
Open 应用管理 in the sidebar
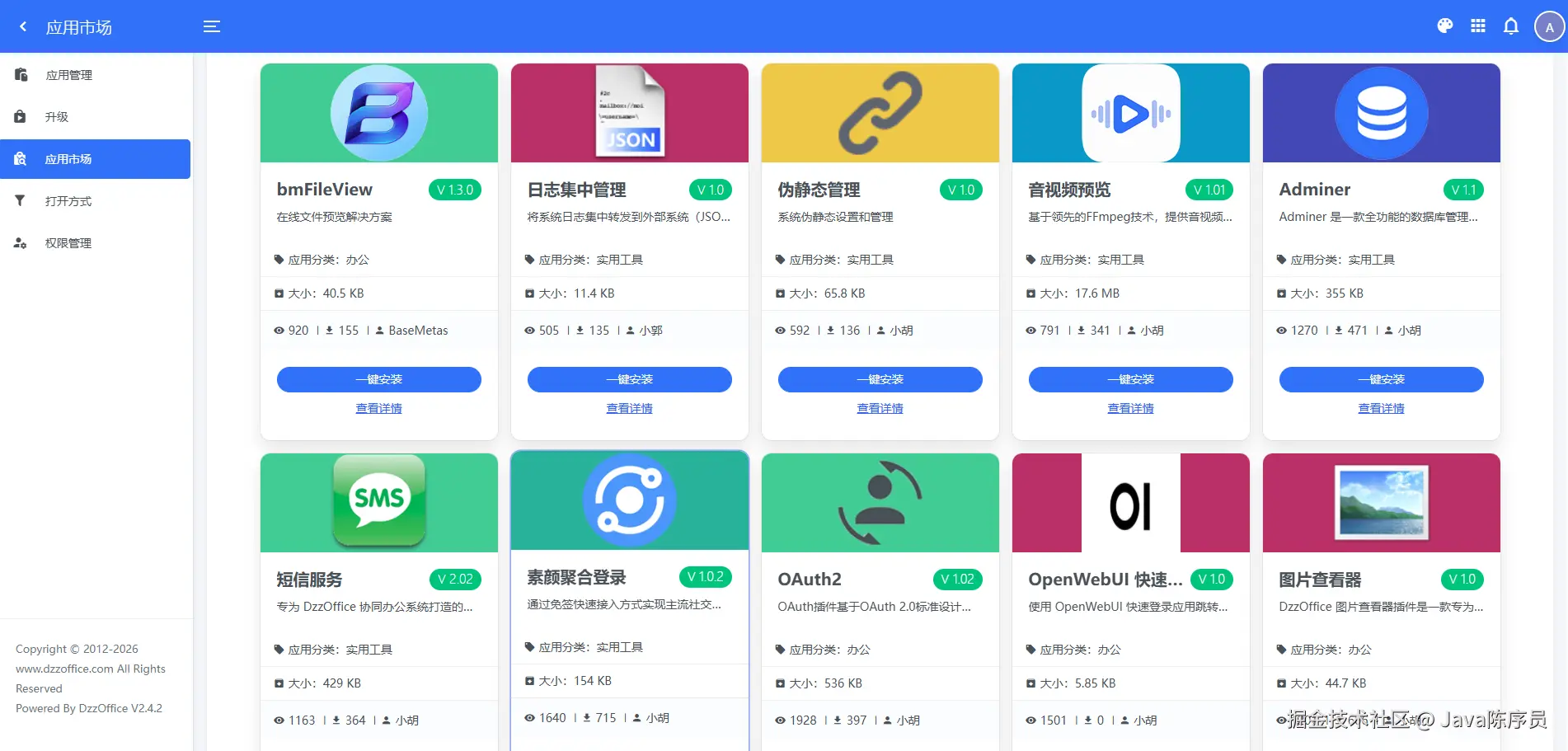click(96, 75)
